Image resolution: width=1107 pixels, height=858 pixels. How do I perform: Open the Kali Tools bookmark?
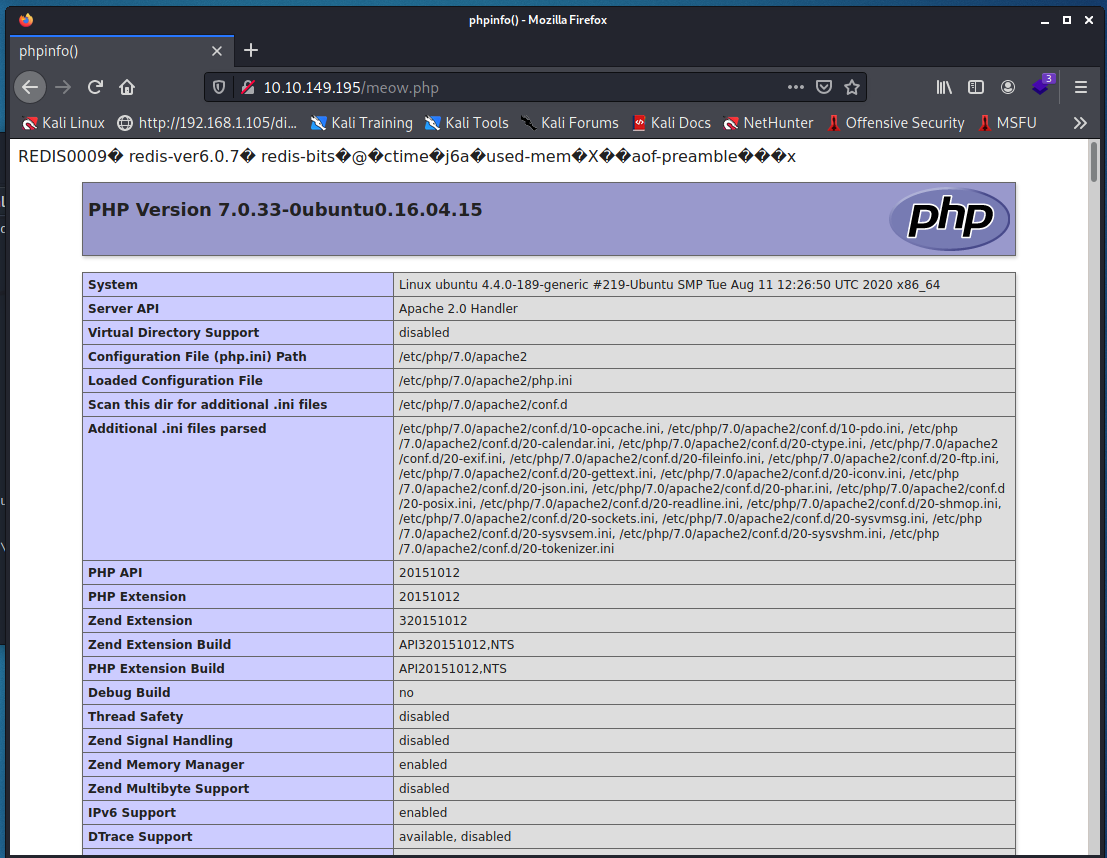click(x=466, y=123)
